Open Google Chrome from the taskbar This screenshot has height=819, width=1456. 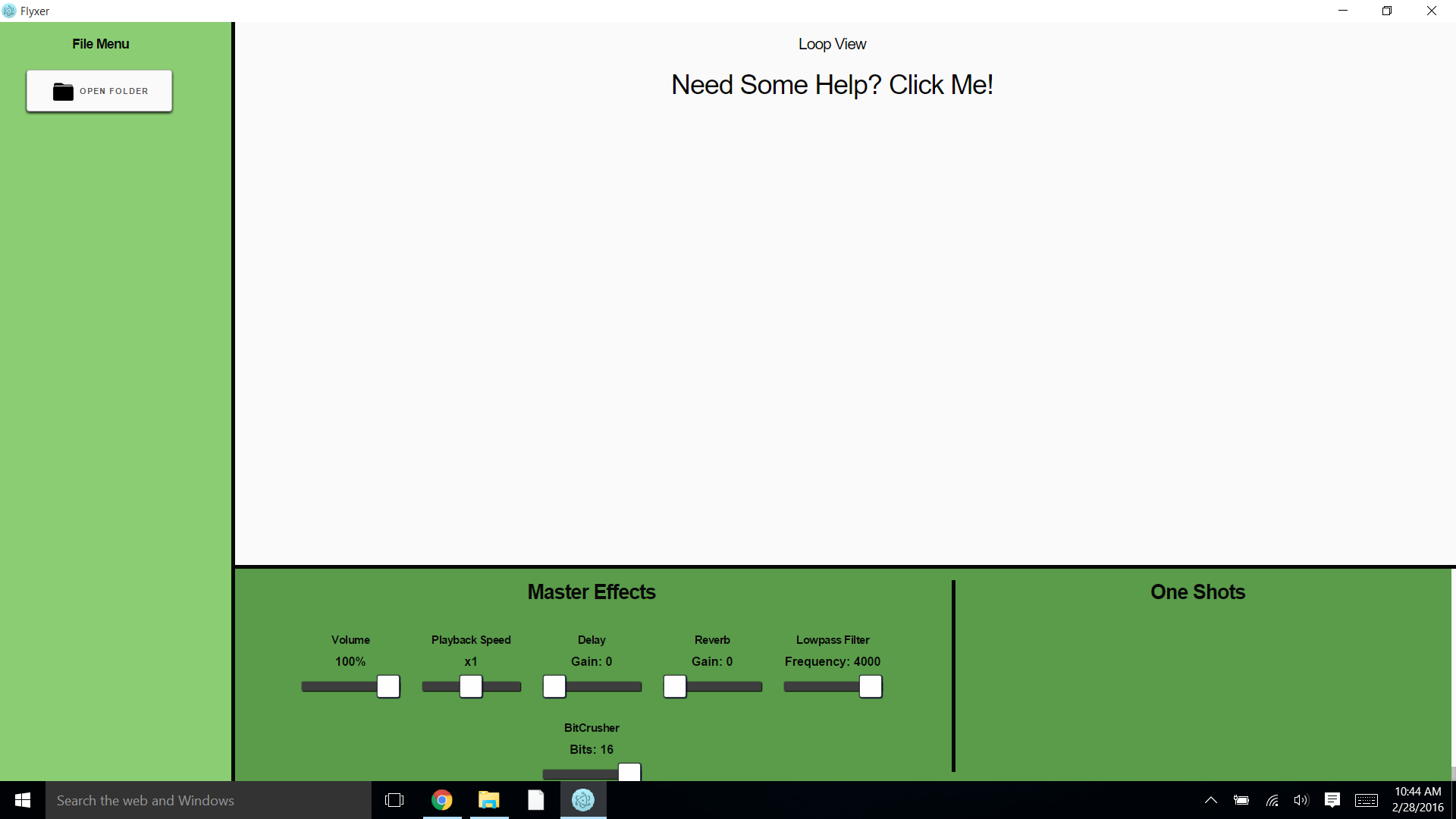click(442, 800)
